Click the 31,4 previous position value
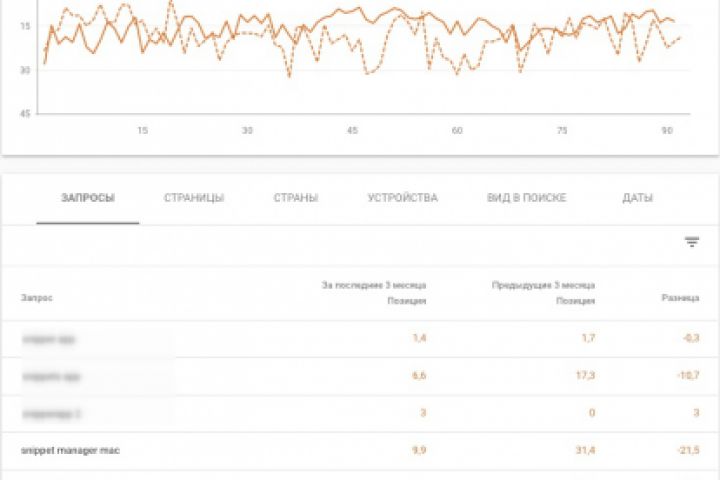 pyautogui.click(x=587, y=451)
